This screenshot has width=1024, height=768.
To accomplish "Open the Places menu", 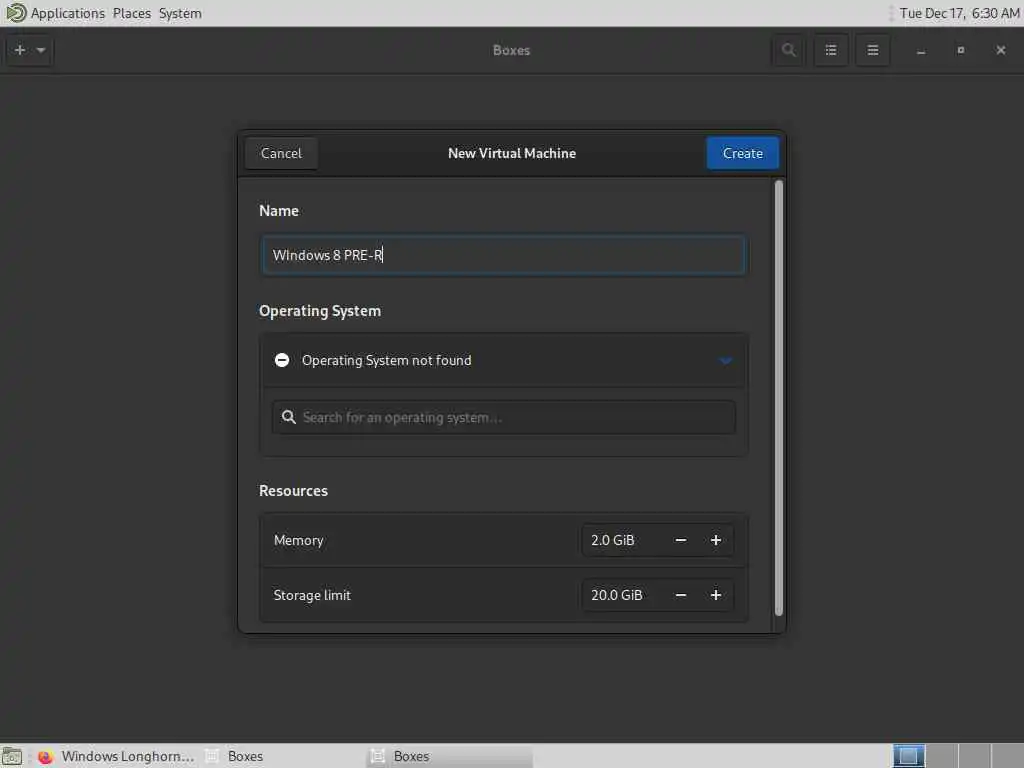I will point(131,13).
